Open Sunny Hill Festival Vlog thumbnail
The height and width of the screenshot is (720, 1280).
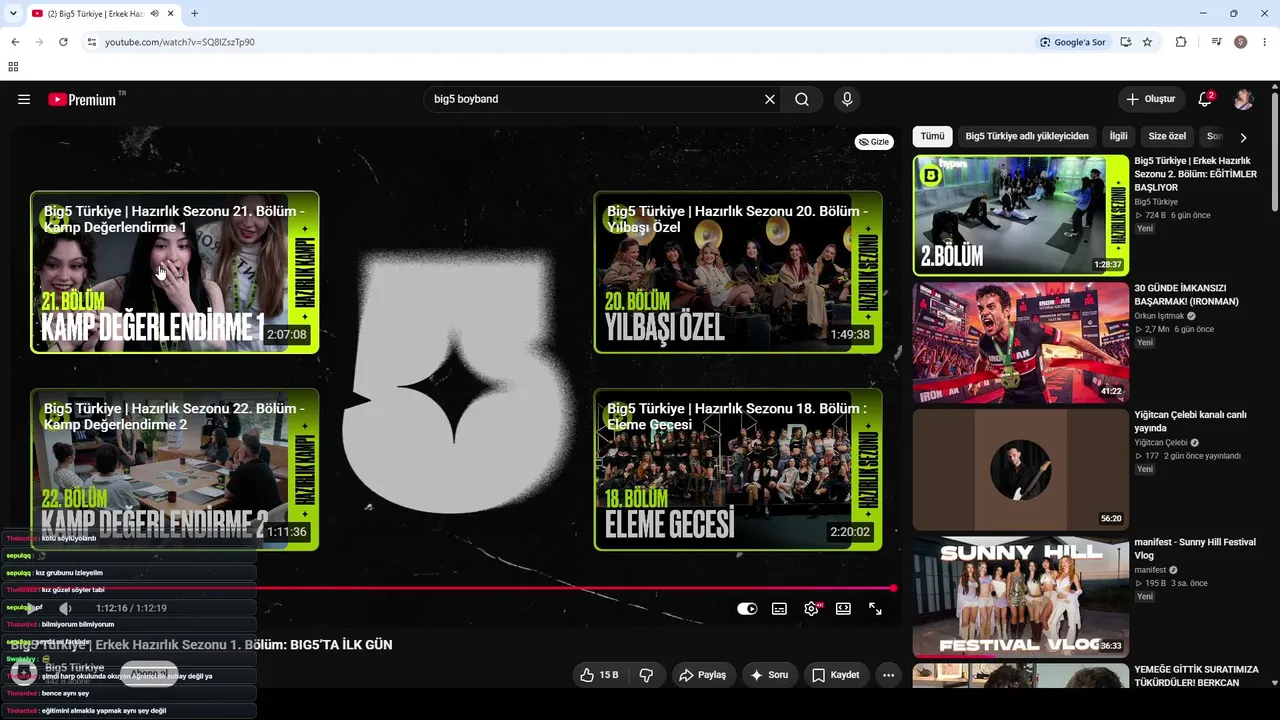point(1021,596)
